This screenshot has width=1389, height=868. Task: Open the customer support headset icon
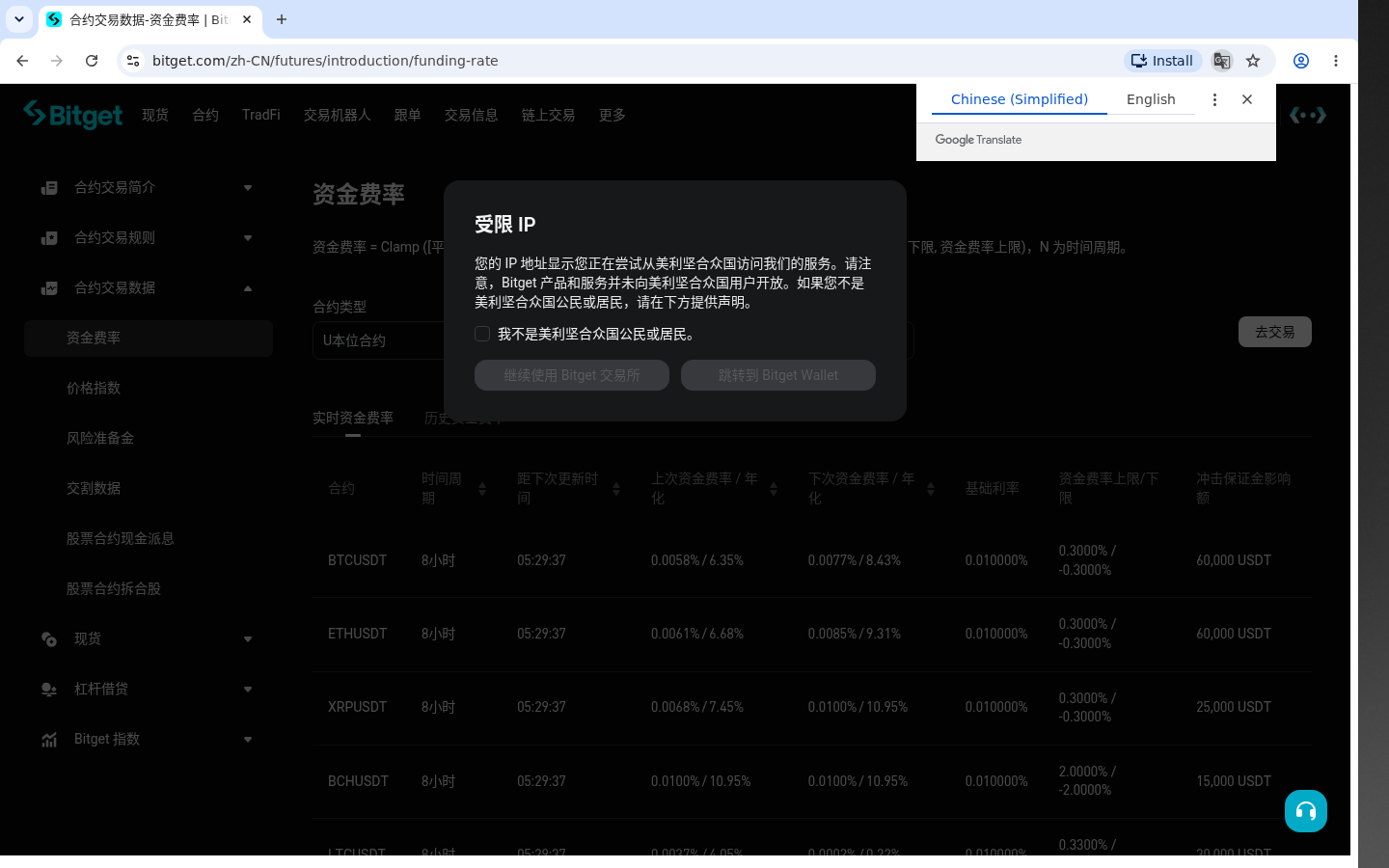(x=1306, y=811)
